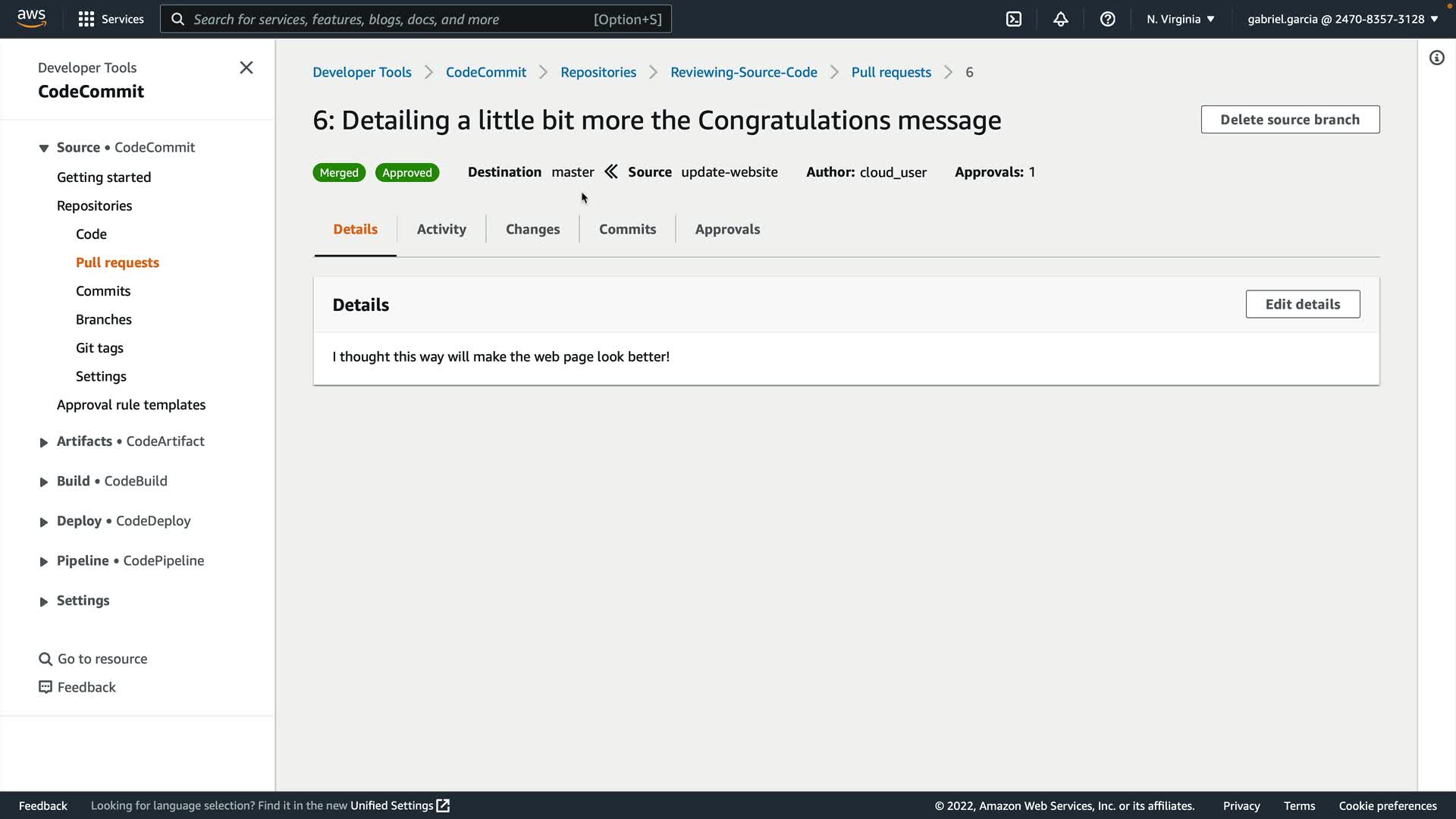The width and height of the screenshot is (1456, 819).
Task: Switch to the Approvals tab
Action: click(727, 229)
